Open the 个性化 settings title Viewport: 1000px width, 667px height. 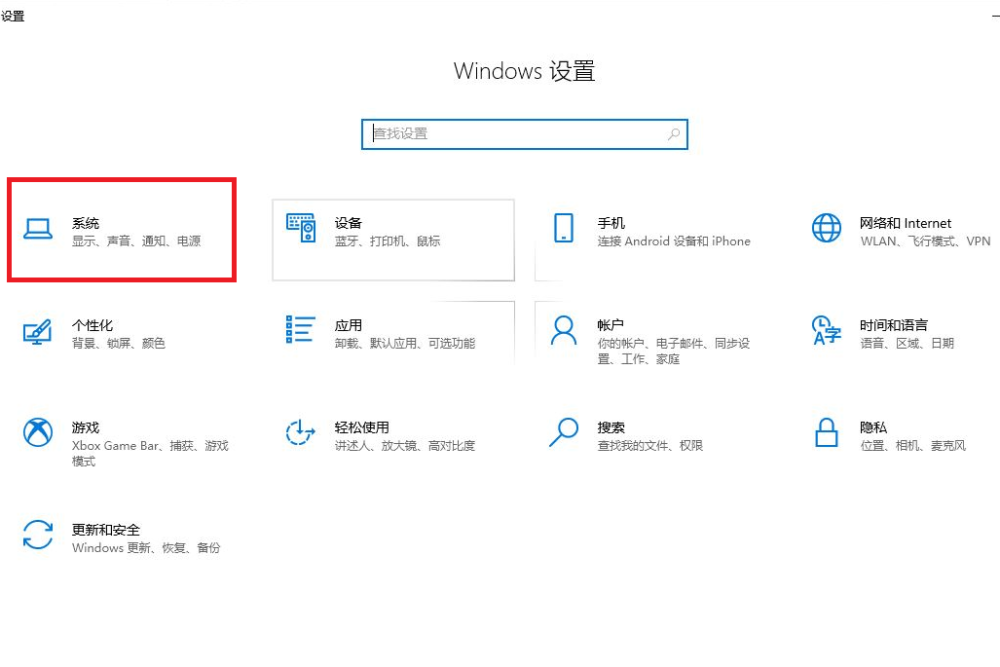92,325
